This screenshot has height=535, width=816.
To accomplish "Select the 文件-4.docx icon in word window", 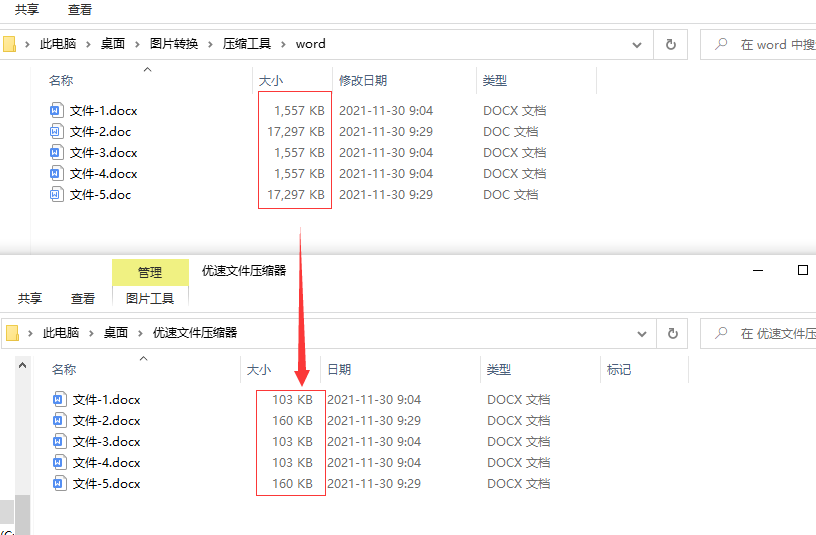I will (x=56, y=173).
